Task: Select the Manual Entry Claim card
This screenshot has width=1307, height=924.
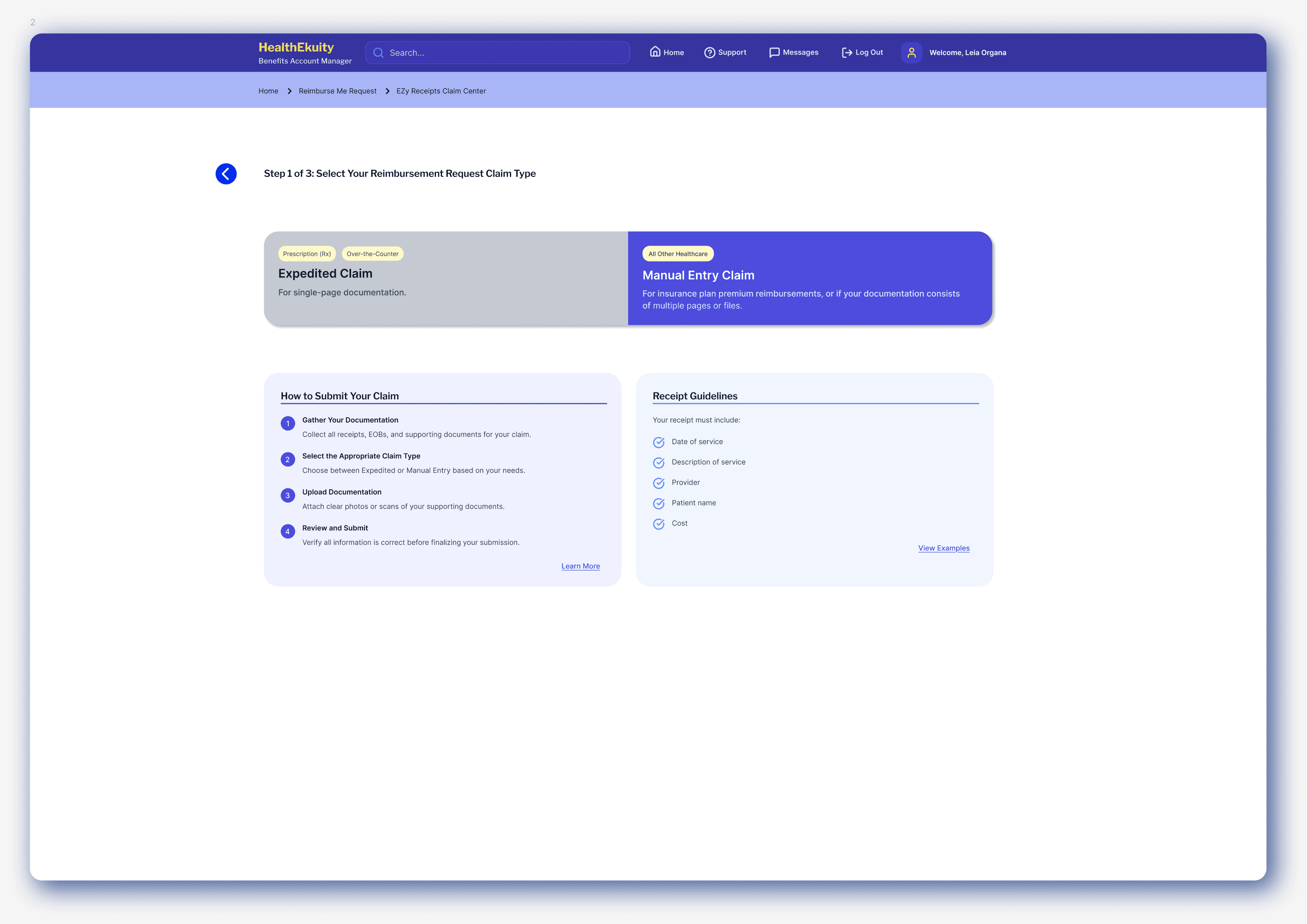Action: click(x=810, y=278)
